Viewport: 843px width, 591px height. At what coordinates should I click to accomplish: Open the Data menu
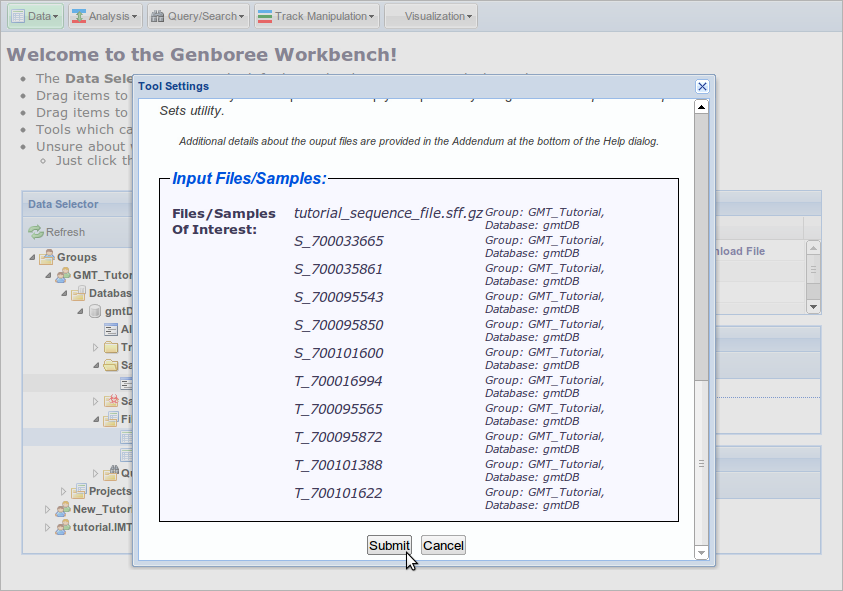(x=35, y=16)
